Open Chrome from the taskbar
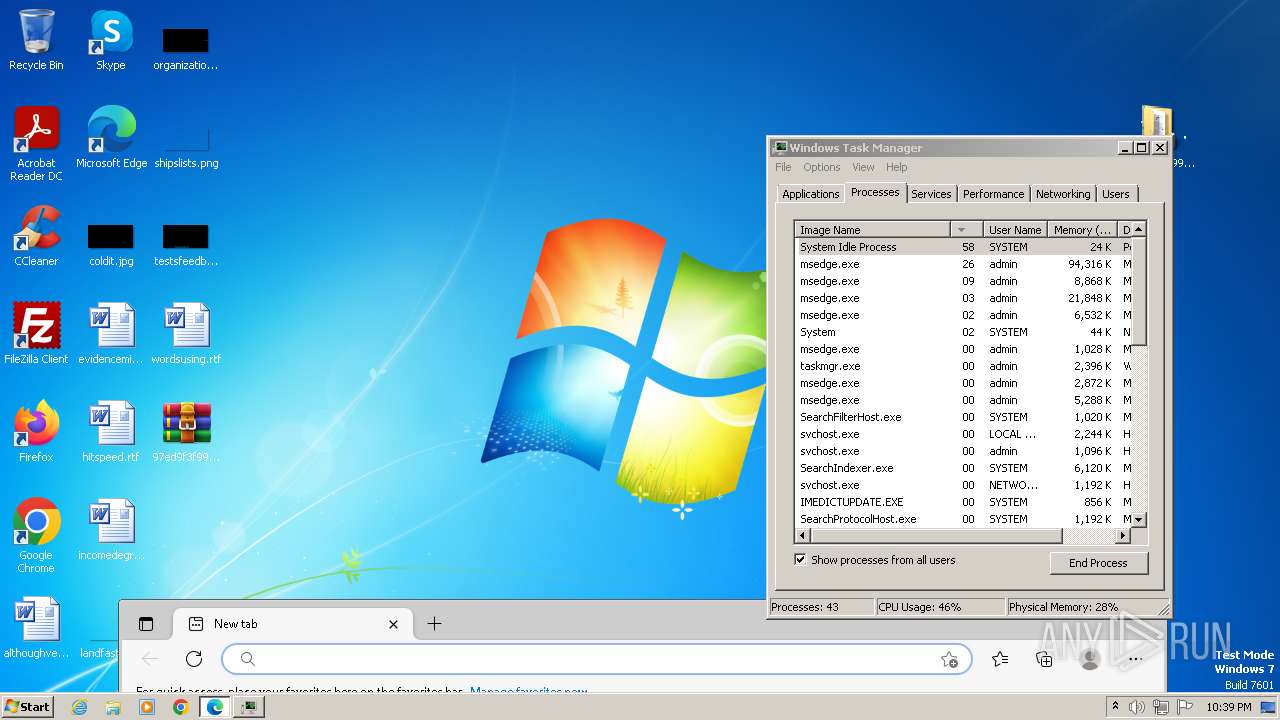Image resolution: width=1280 pixels, height=720 pixels. [180, 707]
